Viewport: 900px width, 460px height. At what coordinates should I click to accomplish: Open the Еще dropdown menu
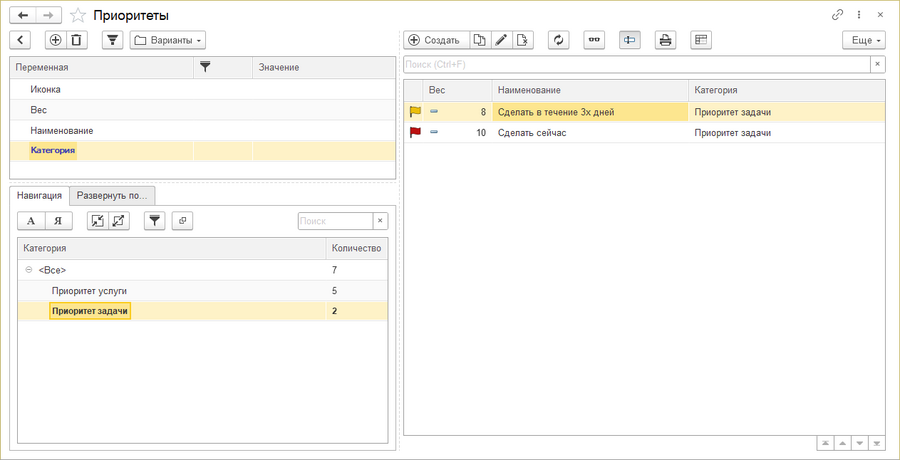[x=864, y=40]
